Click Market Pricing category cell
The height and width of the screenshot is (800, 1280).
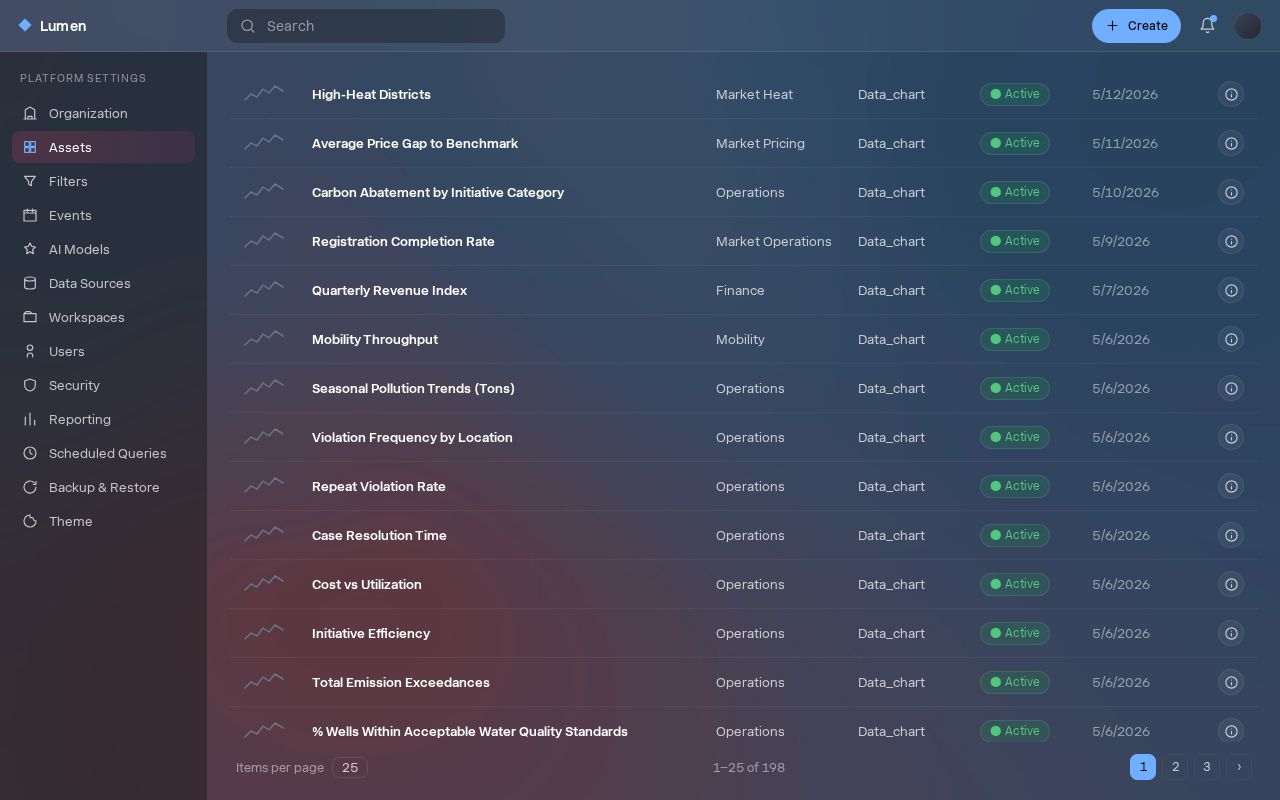point(760,143)
